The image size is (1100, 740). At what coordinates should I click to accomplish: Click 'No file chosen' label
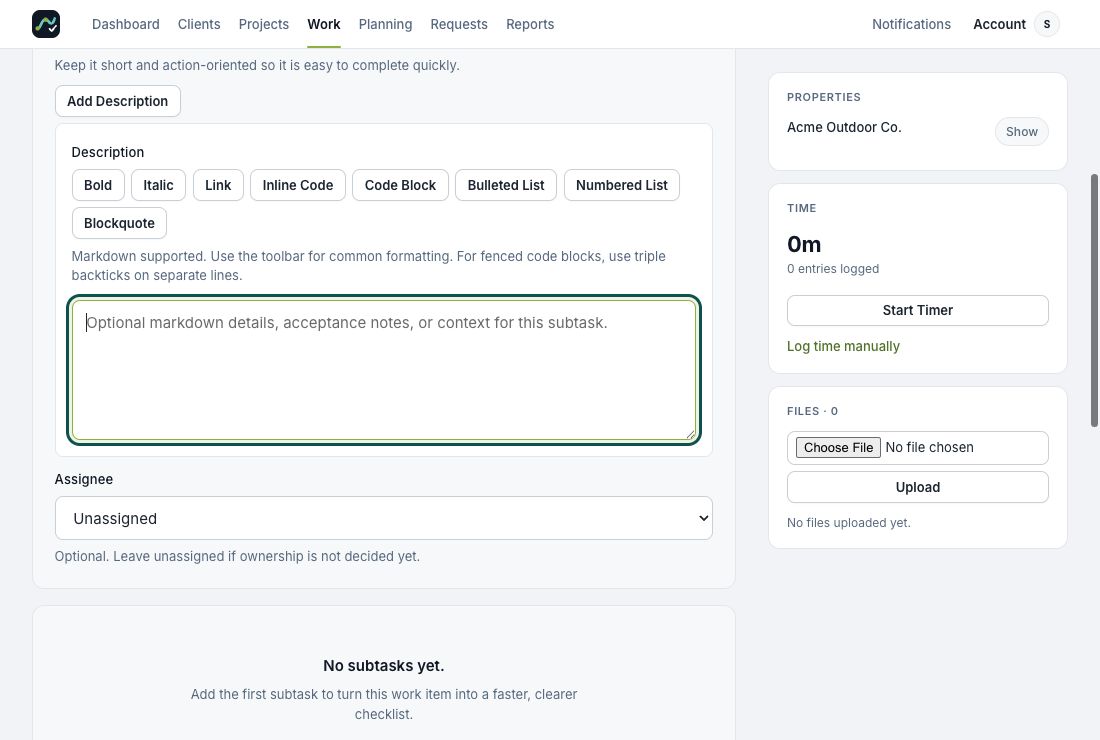pos(930,448)
